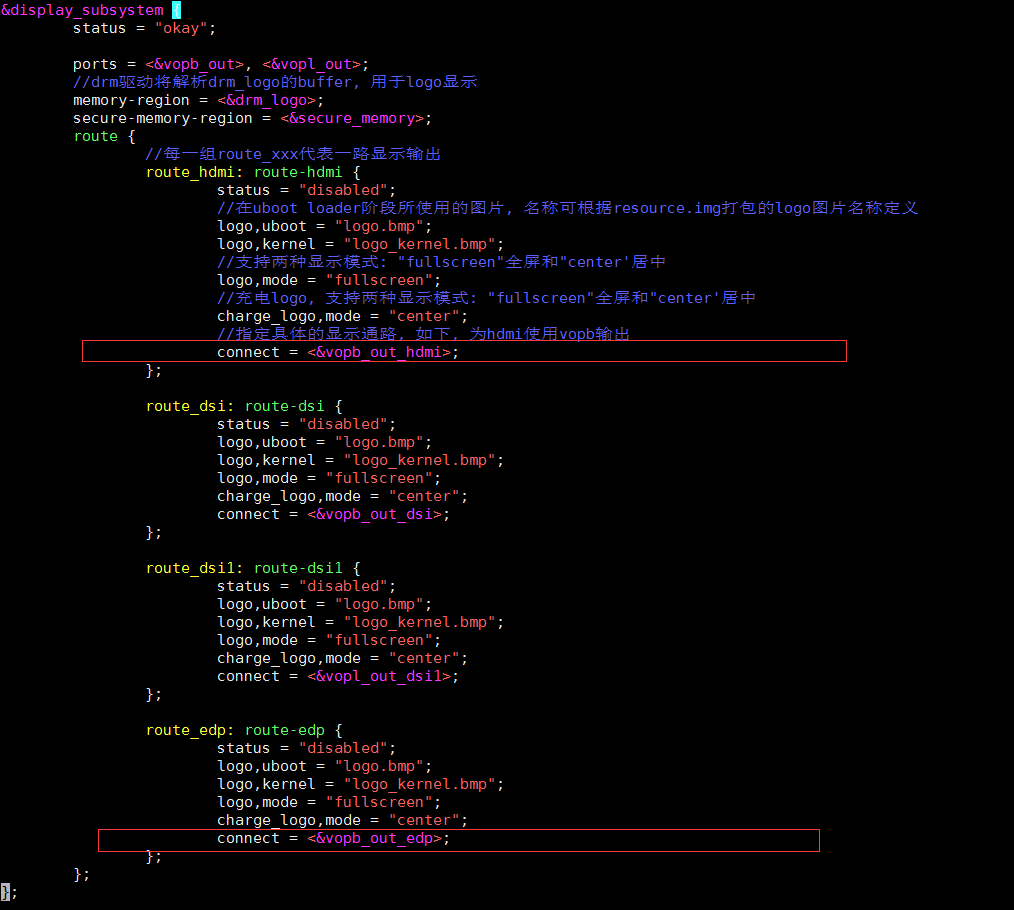Click the green route-edp node name
The width and height of the screenshot is (1014, 910).
coord(285,730)
